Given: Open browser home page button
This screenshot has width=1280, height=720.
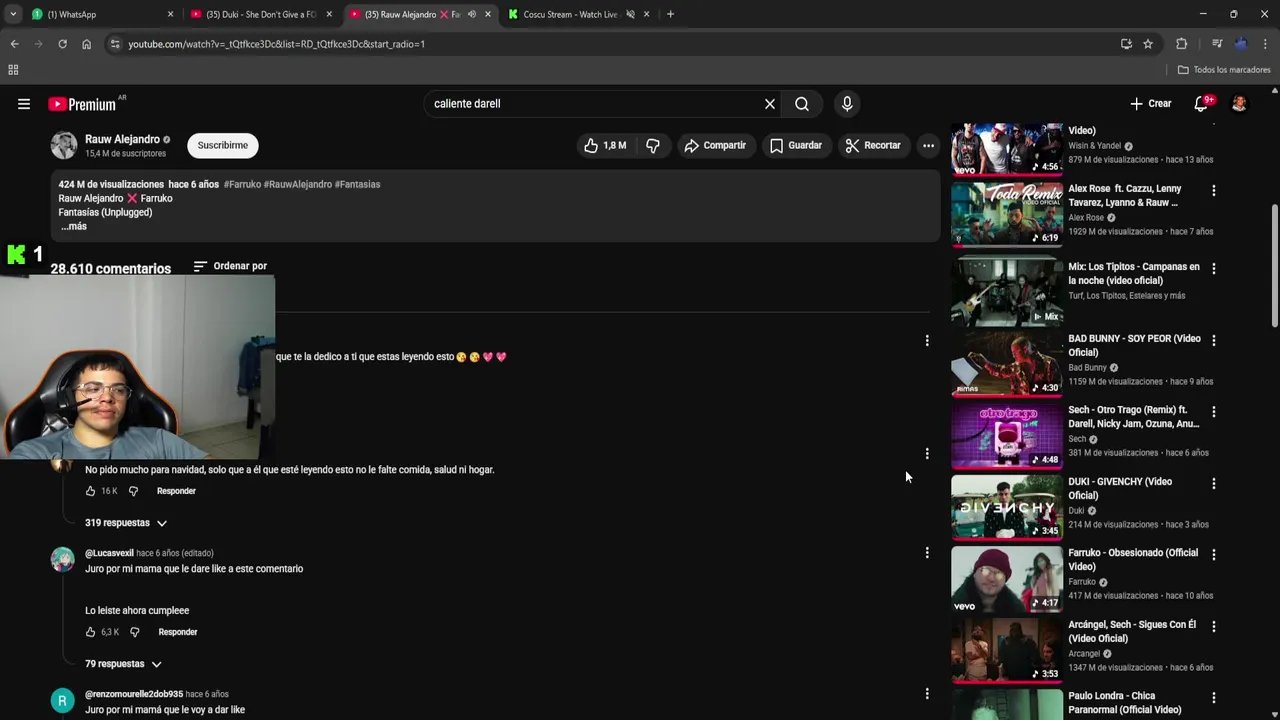Looking at the screenshot, I should (x=86, y=44).
